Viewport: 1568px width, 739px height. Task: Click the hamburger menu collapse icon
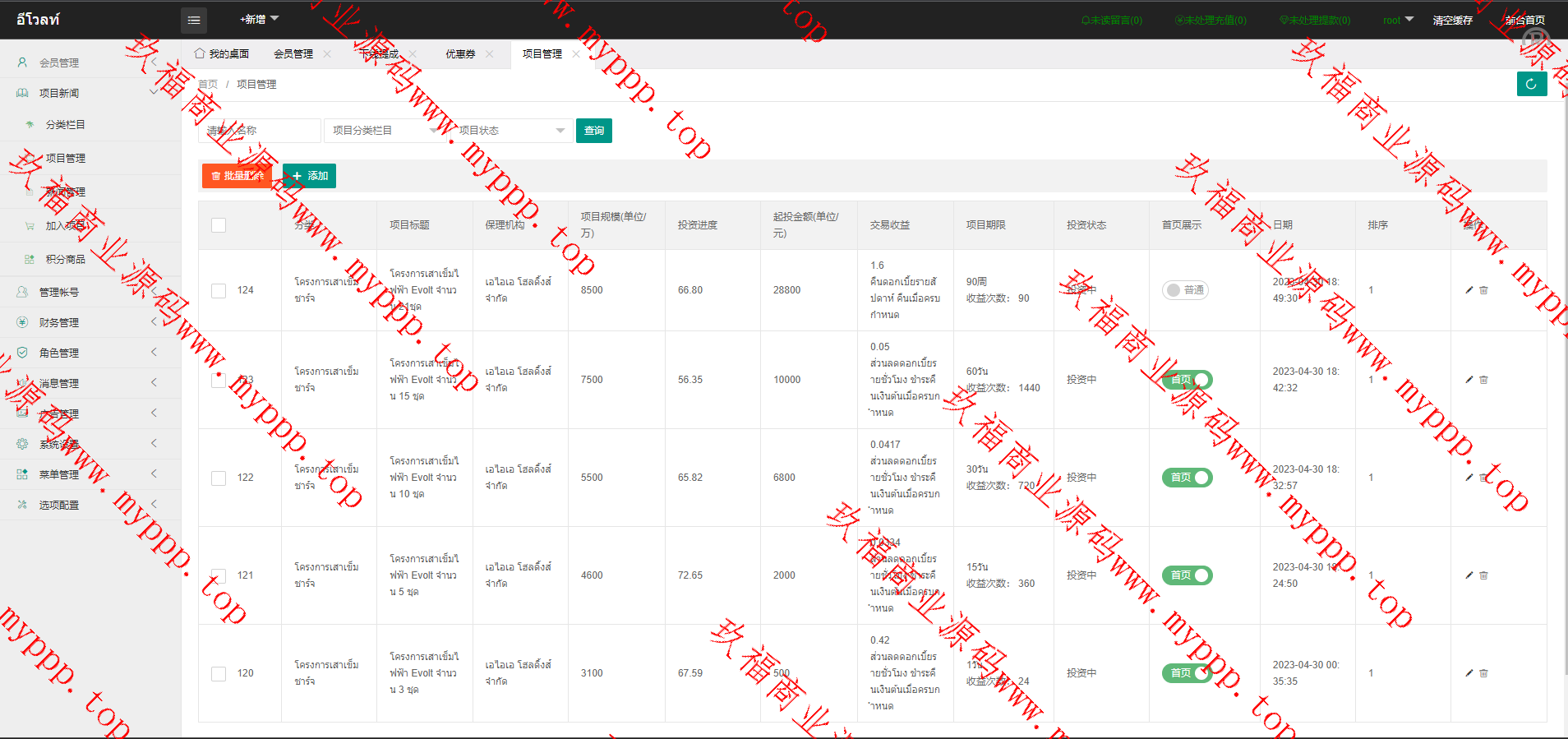194,21
